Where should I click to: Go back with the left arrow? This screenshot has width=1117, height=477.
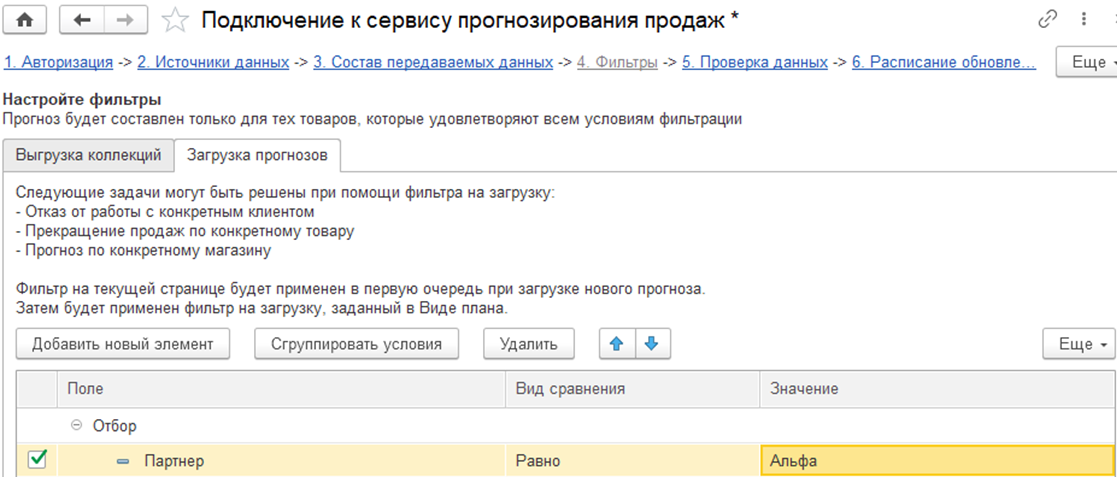pyautogui.click(x=83, y=19)
